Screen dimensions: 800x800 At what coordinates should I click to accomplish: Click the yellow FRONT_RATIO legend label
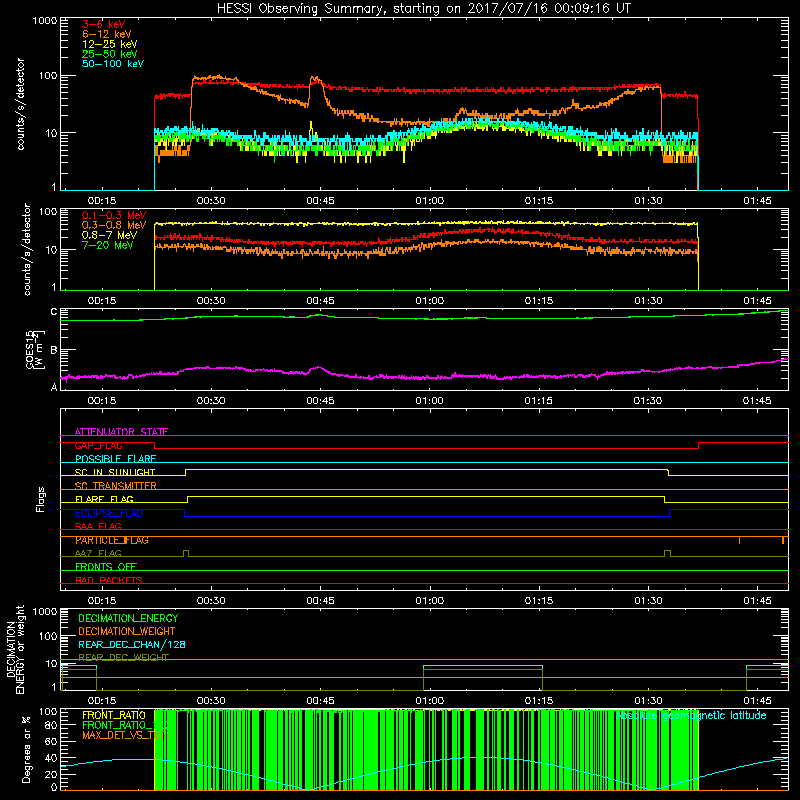pos(114,715)
